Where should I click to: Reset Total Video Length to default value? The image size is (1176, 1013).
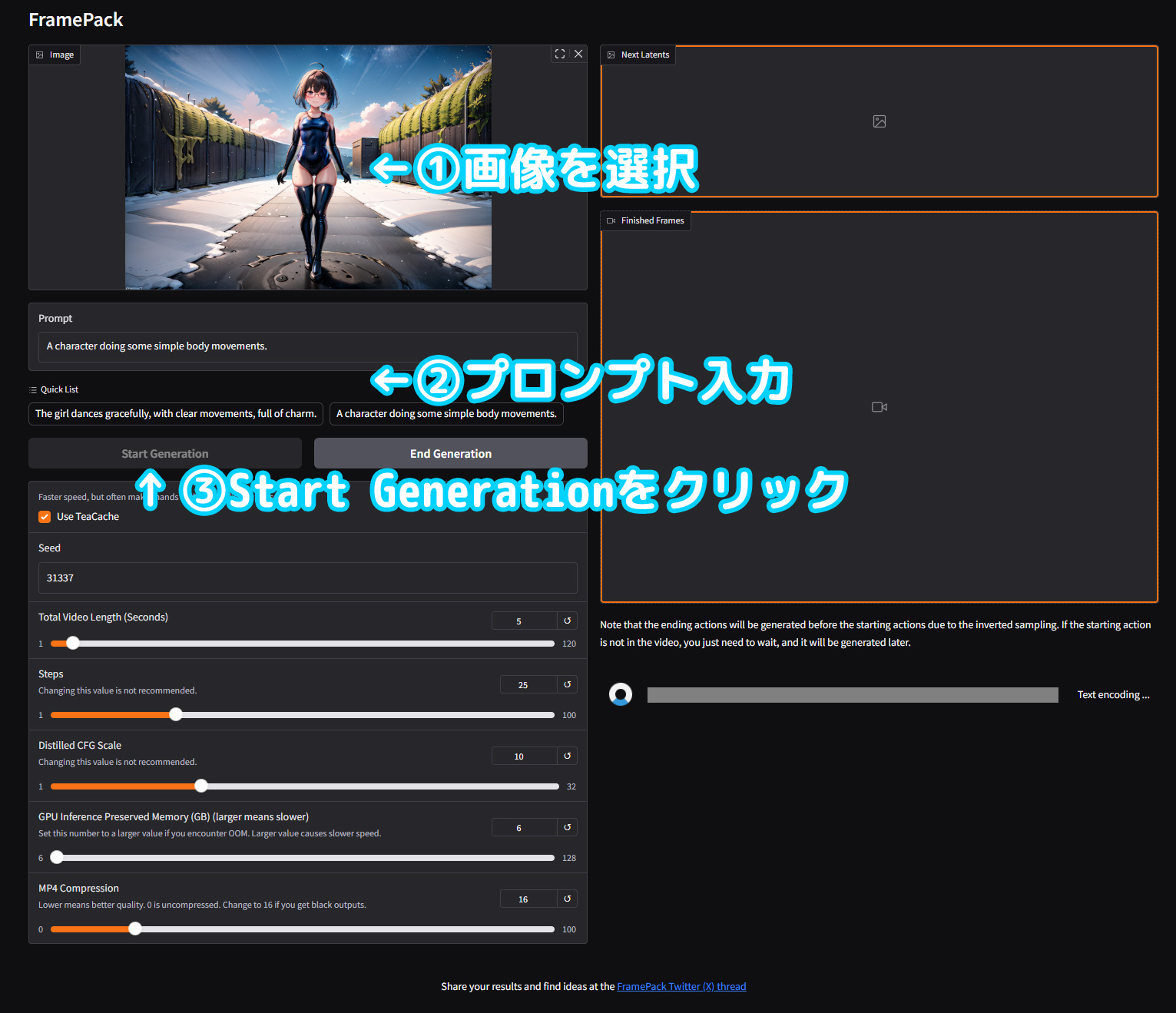coord(567,620)
